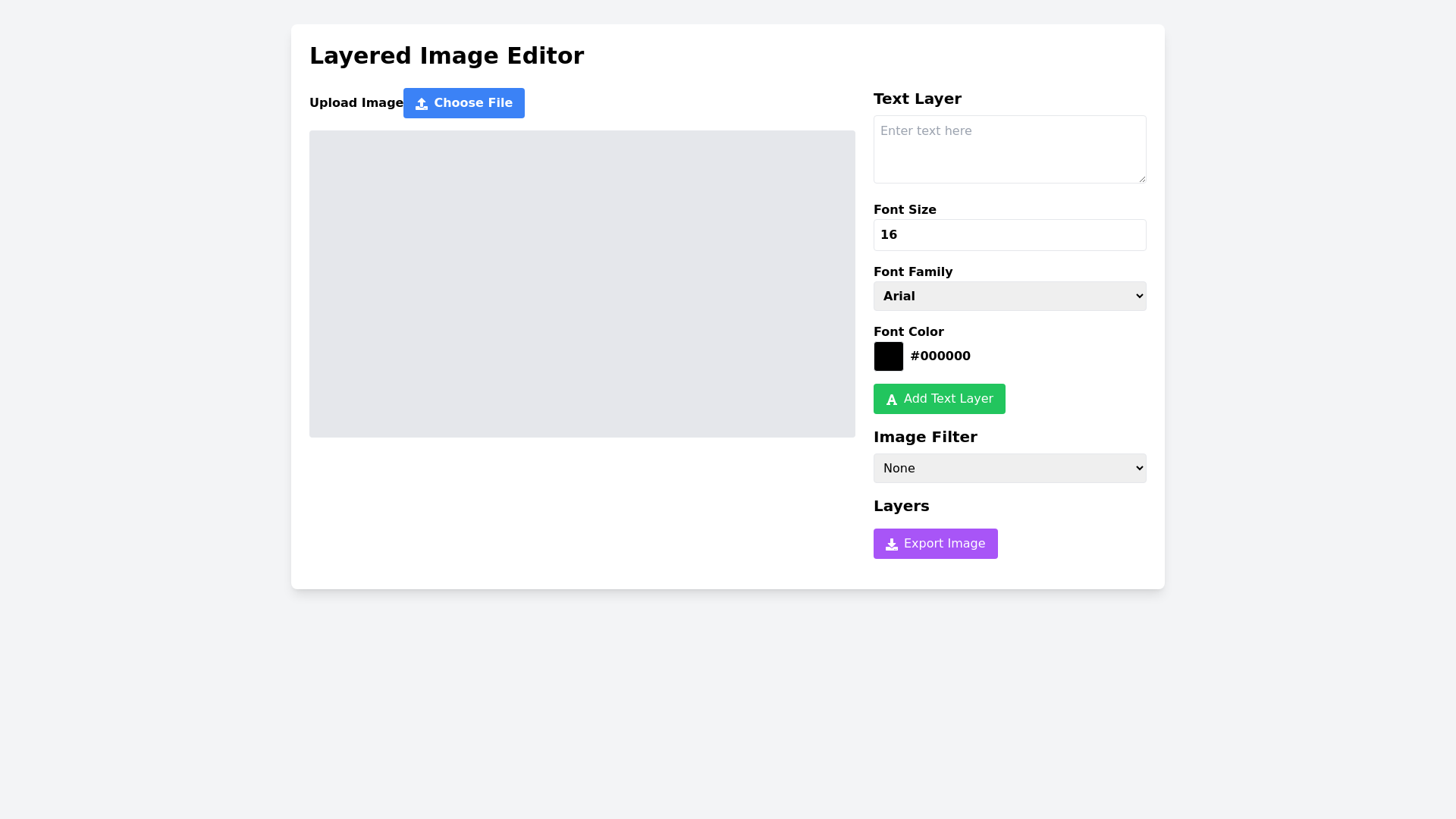Click the Layered Image Editor title
The height and width of the screenshot is (819, 1456).
point(447,55)
